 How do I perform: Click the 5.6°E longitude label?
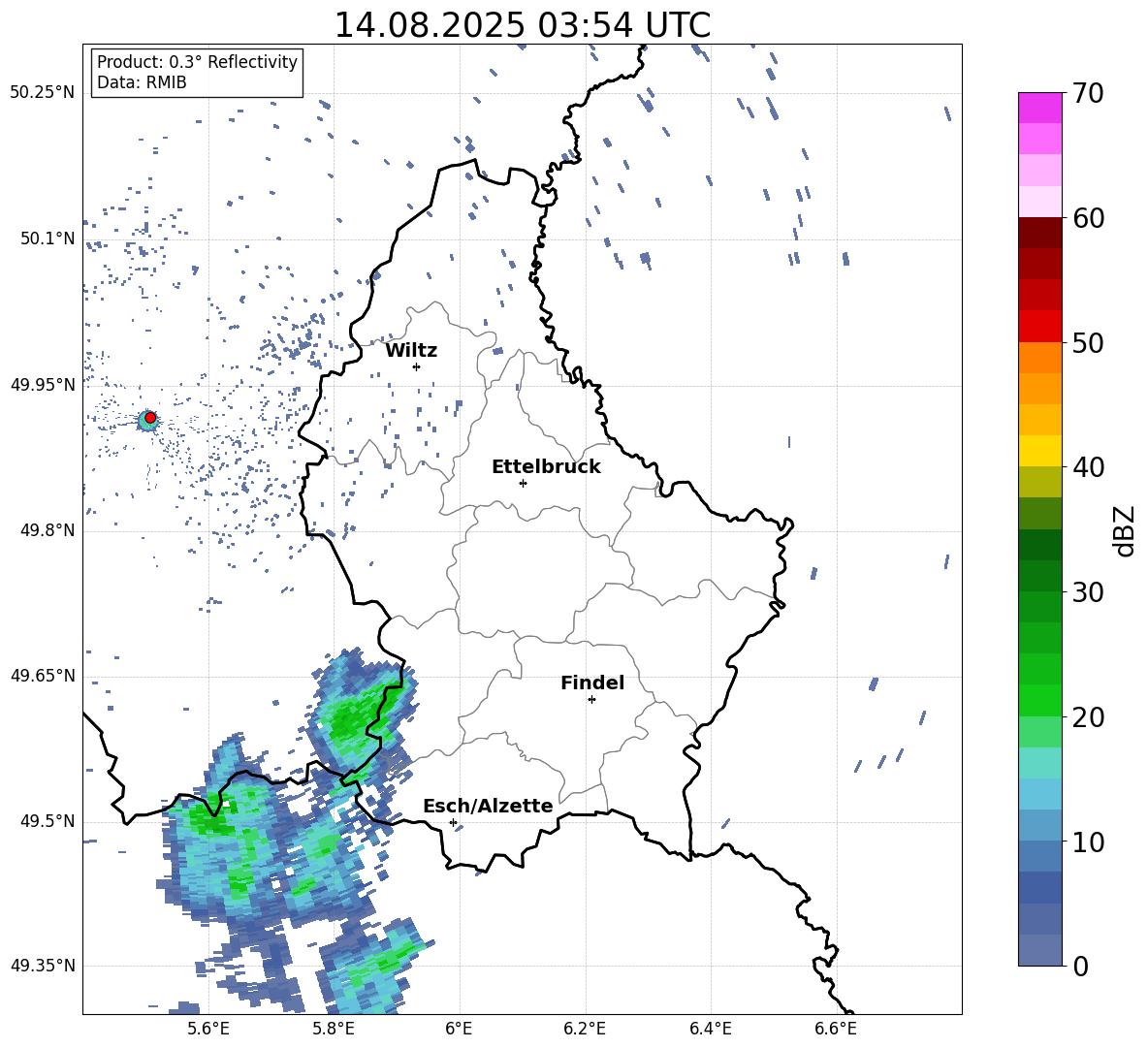208,1029
